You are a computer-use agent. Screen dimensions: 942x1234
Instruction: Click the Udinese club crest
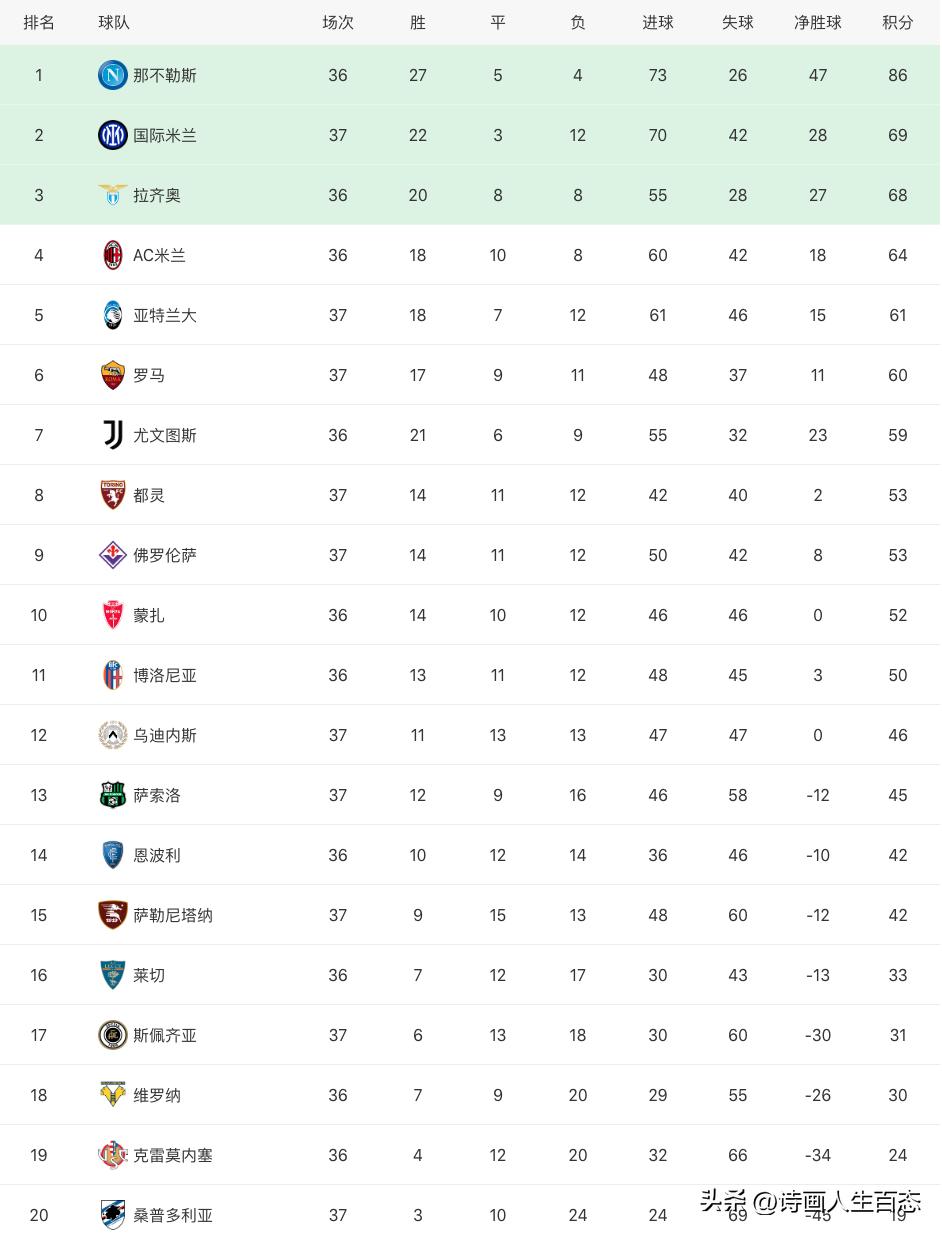point(112,735)
